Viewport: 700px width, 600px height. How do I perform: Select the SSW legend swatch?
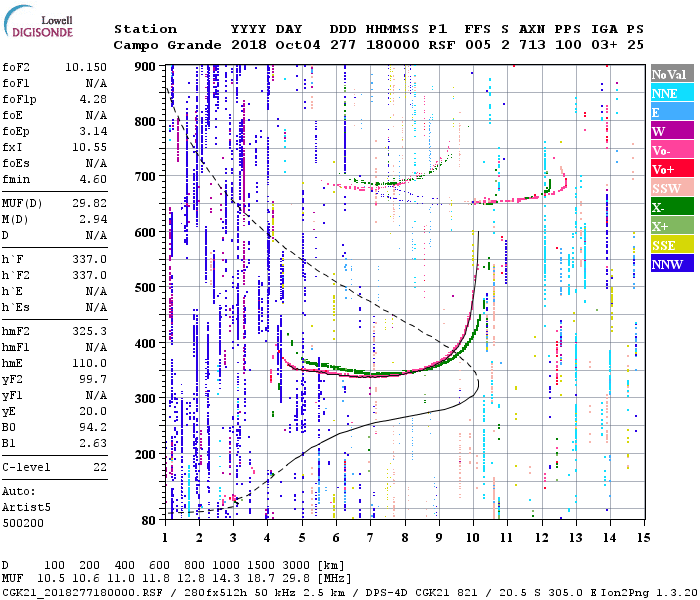pyautogui.click(x=672, y=188)
